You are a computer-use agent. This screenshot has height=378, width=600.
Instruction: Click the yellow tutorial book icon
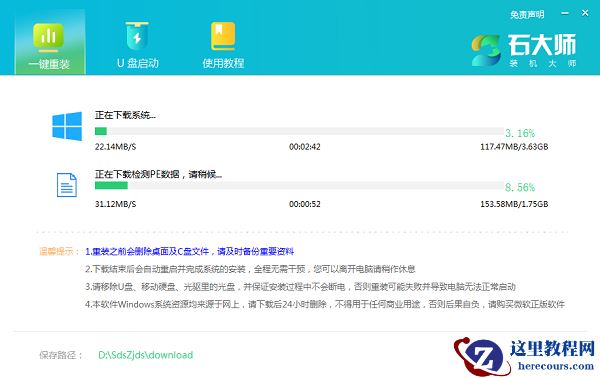(223, 36)
